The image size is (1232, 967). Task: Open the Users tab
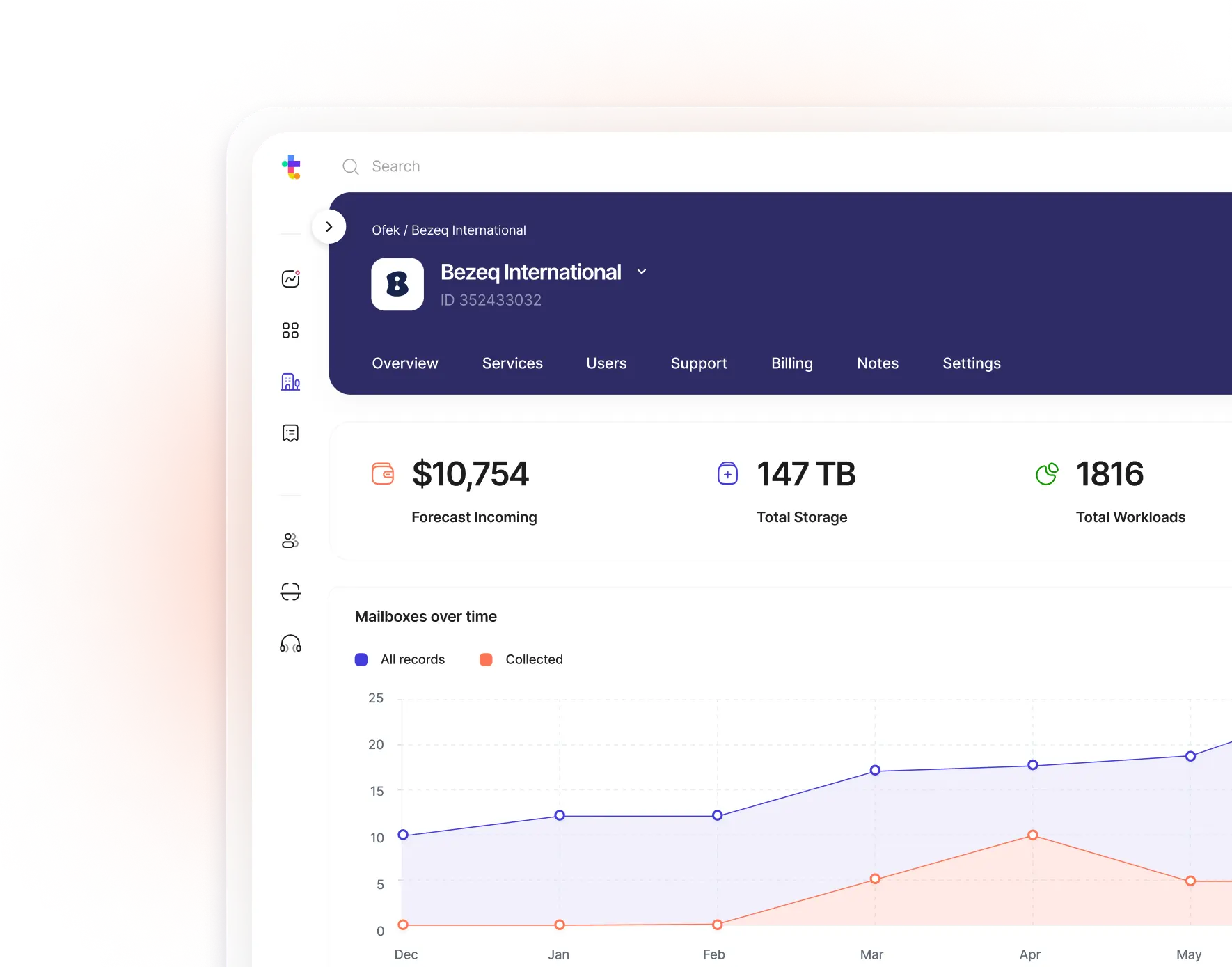[606, 363]
